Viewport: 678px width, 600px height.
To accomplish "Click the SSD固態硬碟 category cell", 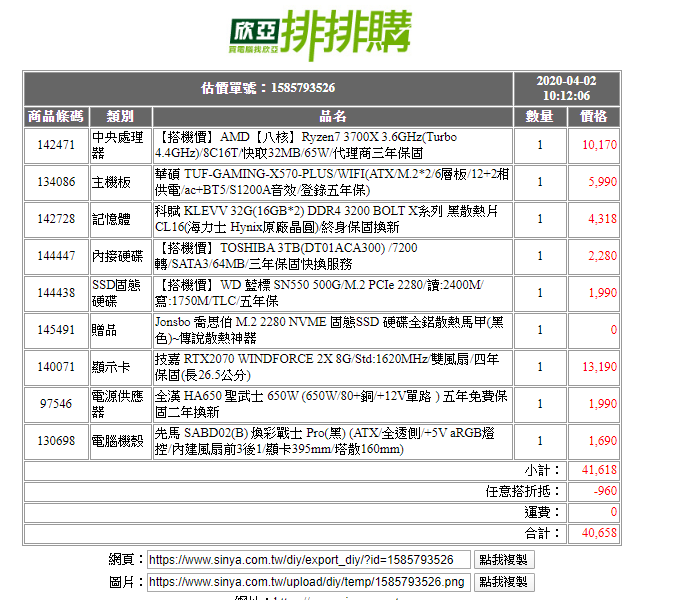I will coord(121,293).
